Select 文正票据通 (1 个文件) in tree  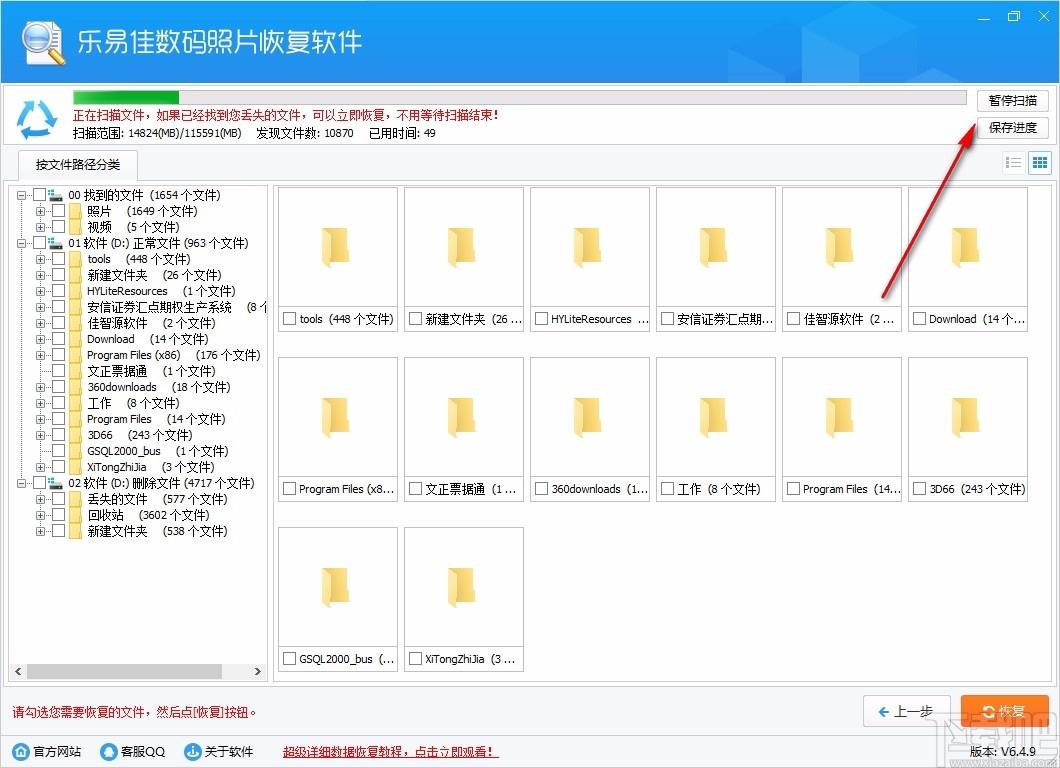click(x=151, y=371)
